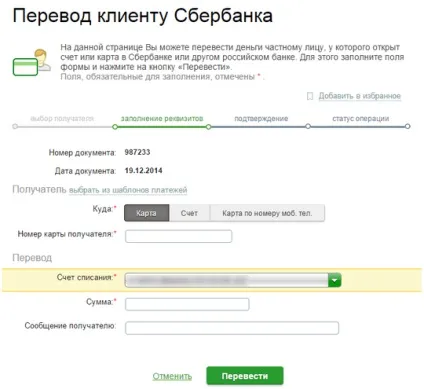Viewport: 424px width, 389px height.
Task: Focus the Сумма input field
Action: (x=187, y=304)
